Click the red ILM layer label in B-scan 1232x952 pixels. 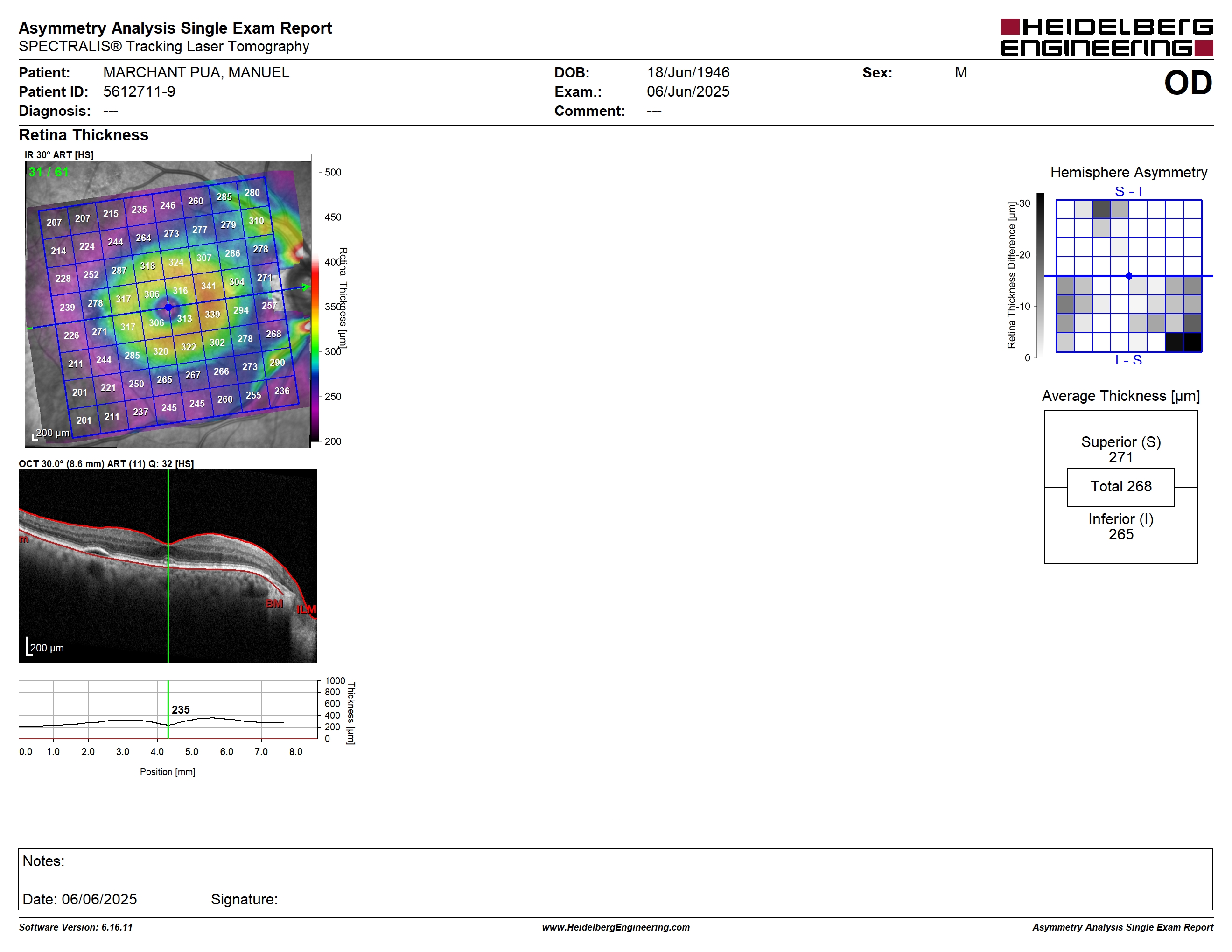[306, 609]
